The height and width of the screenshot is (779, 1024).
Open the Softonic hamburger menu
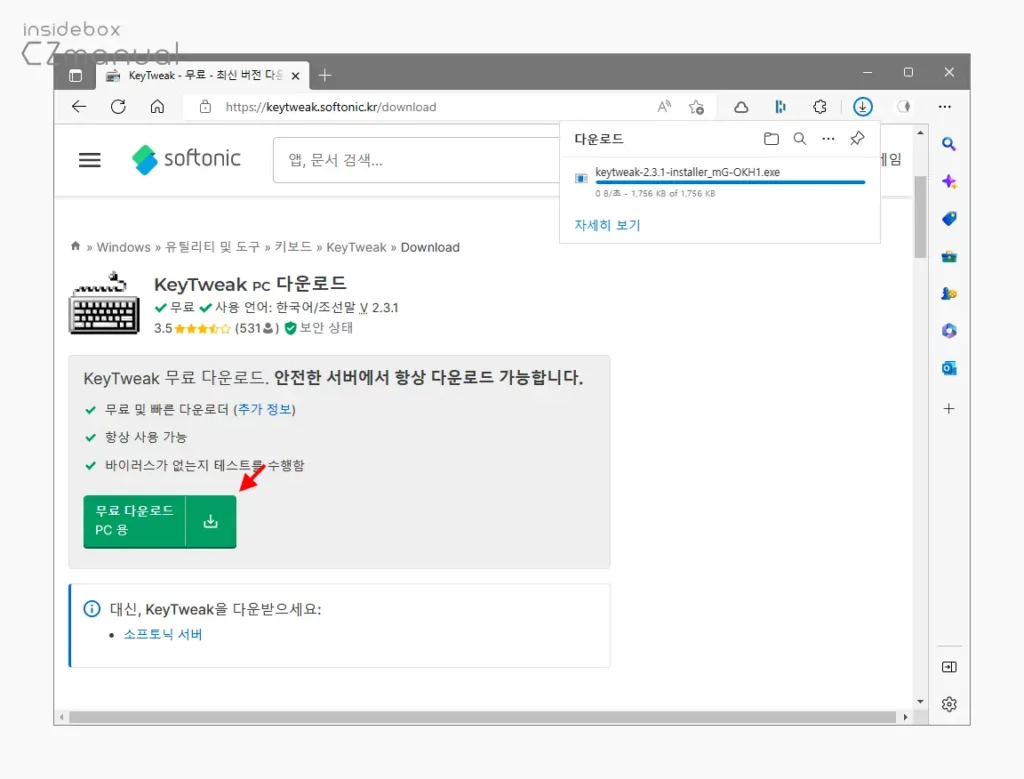pyautogui.click(x=89, y=159)
